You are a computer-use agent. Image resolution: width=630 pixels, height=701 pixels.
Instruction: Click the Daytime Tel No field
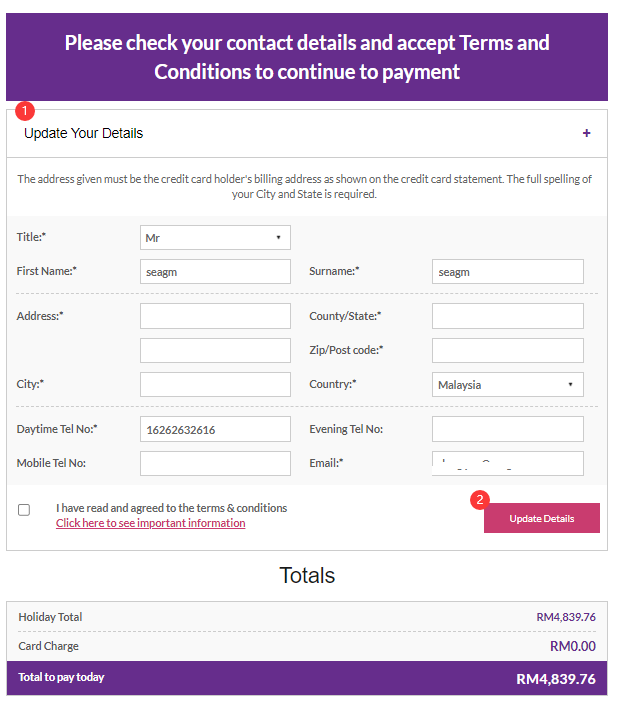(215, 429)
